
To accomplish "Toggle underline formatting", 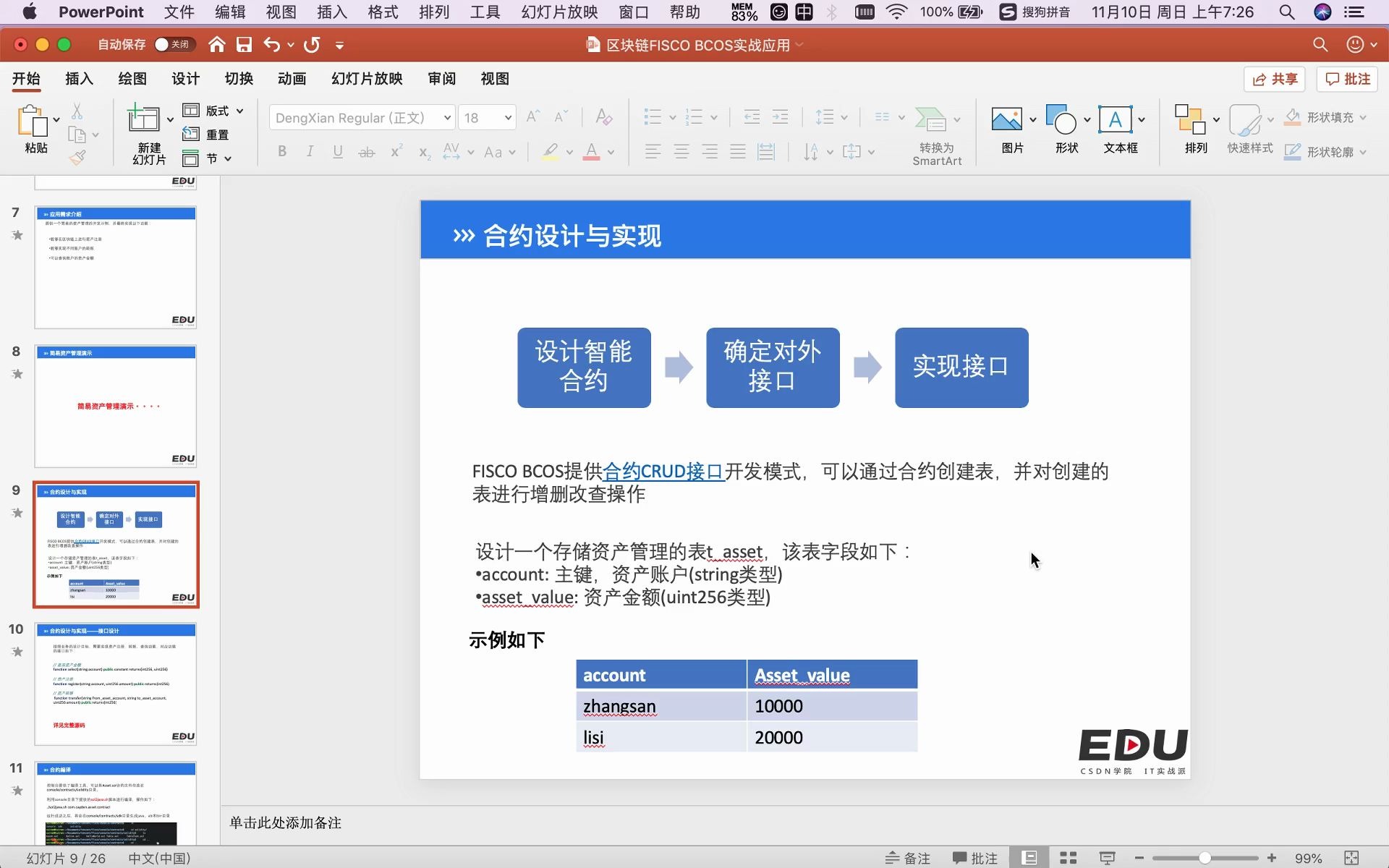I will (x=338, y=152).
